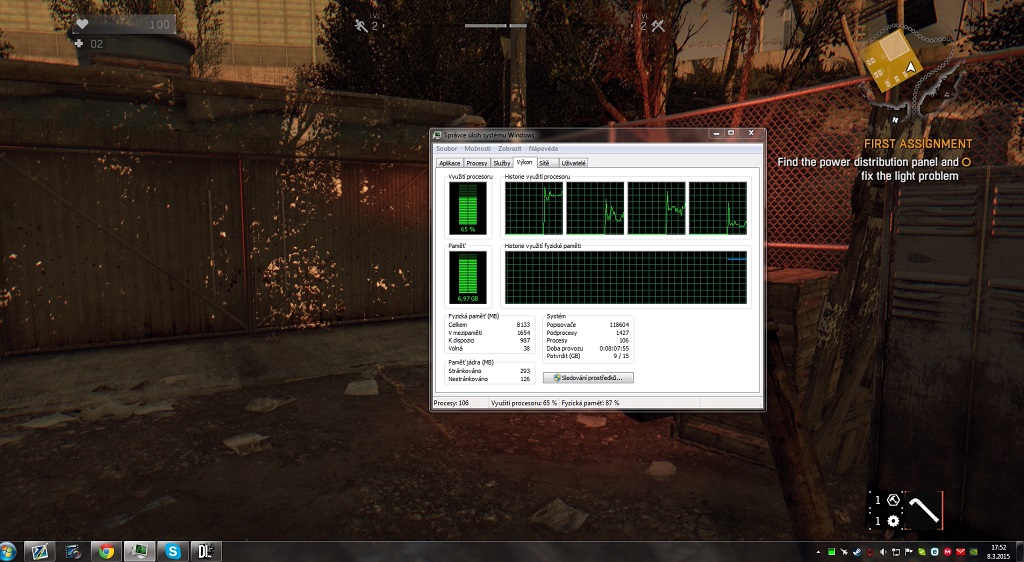Click the green CPU meter tray icon
This screenshot has width=1024, height=562.
coord(831,552)
